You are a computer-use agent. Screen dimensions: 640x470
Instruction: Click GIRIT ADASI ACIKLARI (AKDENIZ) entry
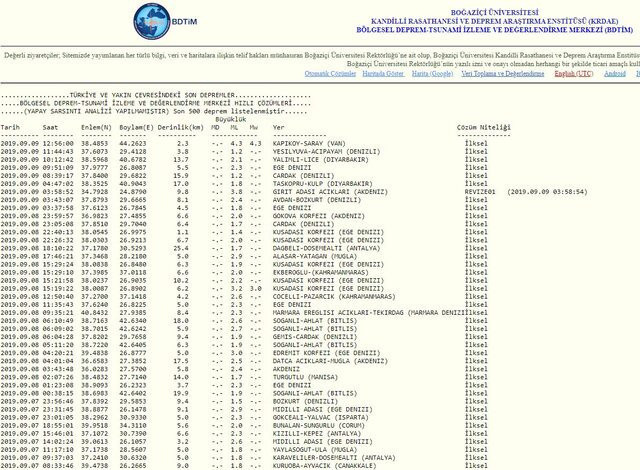[x=330, y=192]
